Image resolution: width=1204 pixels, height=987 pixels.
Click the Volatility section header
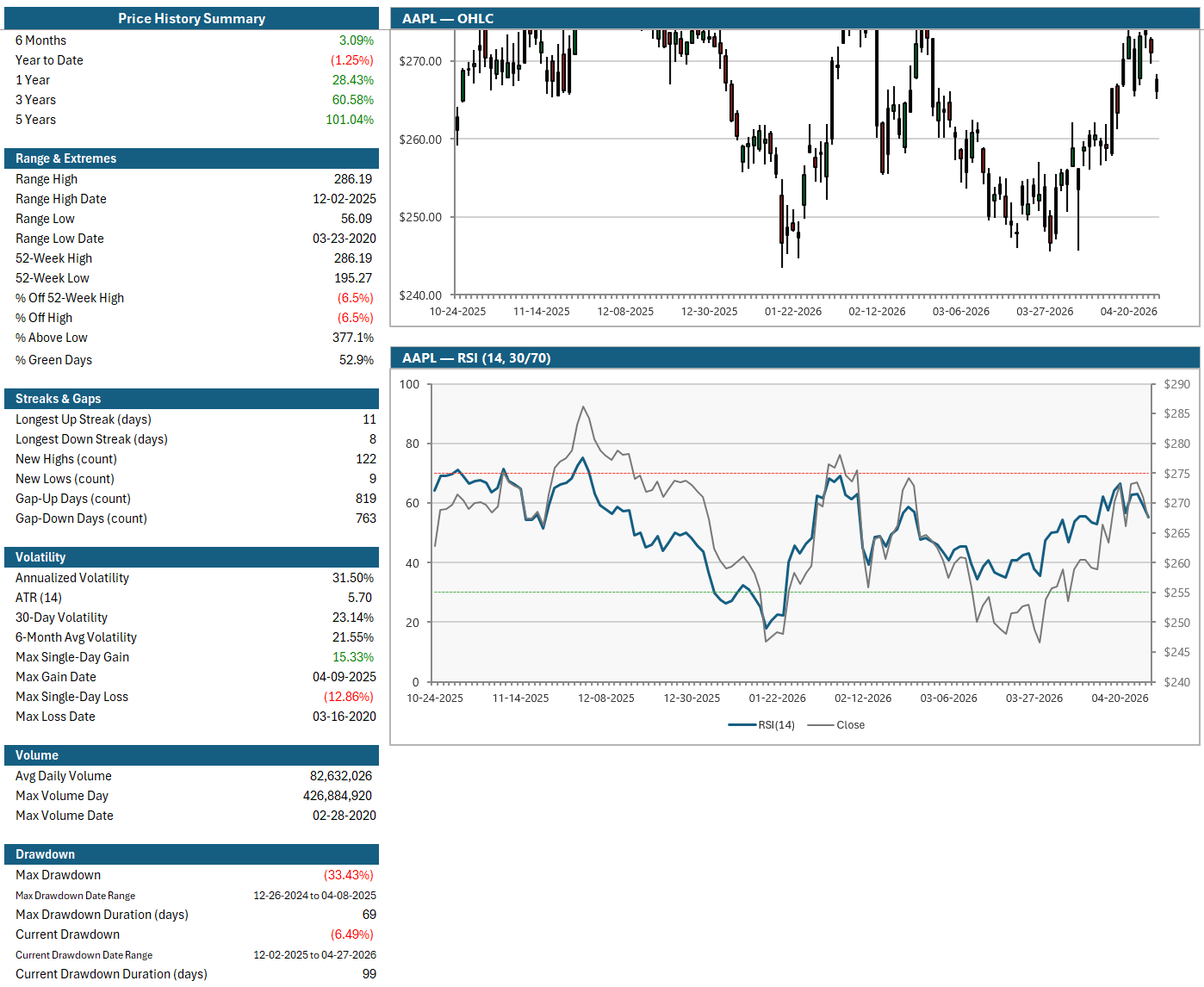point(191,557)
